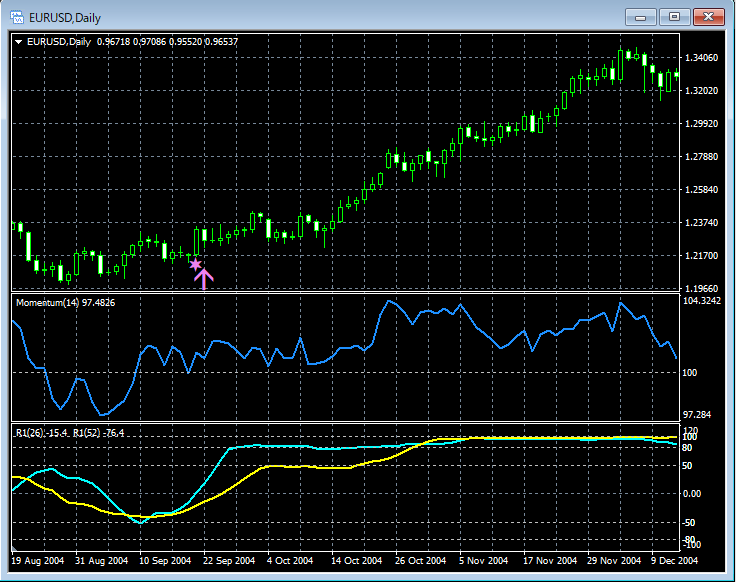Select the pink star marker on chart
Image resolution: width=737 pixels, height=582 pixels.
click(195, 264)
